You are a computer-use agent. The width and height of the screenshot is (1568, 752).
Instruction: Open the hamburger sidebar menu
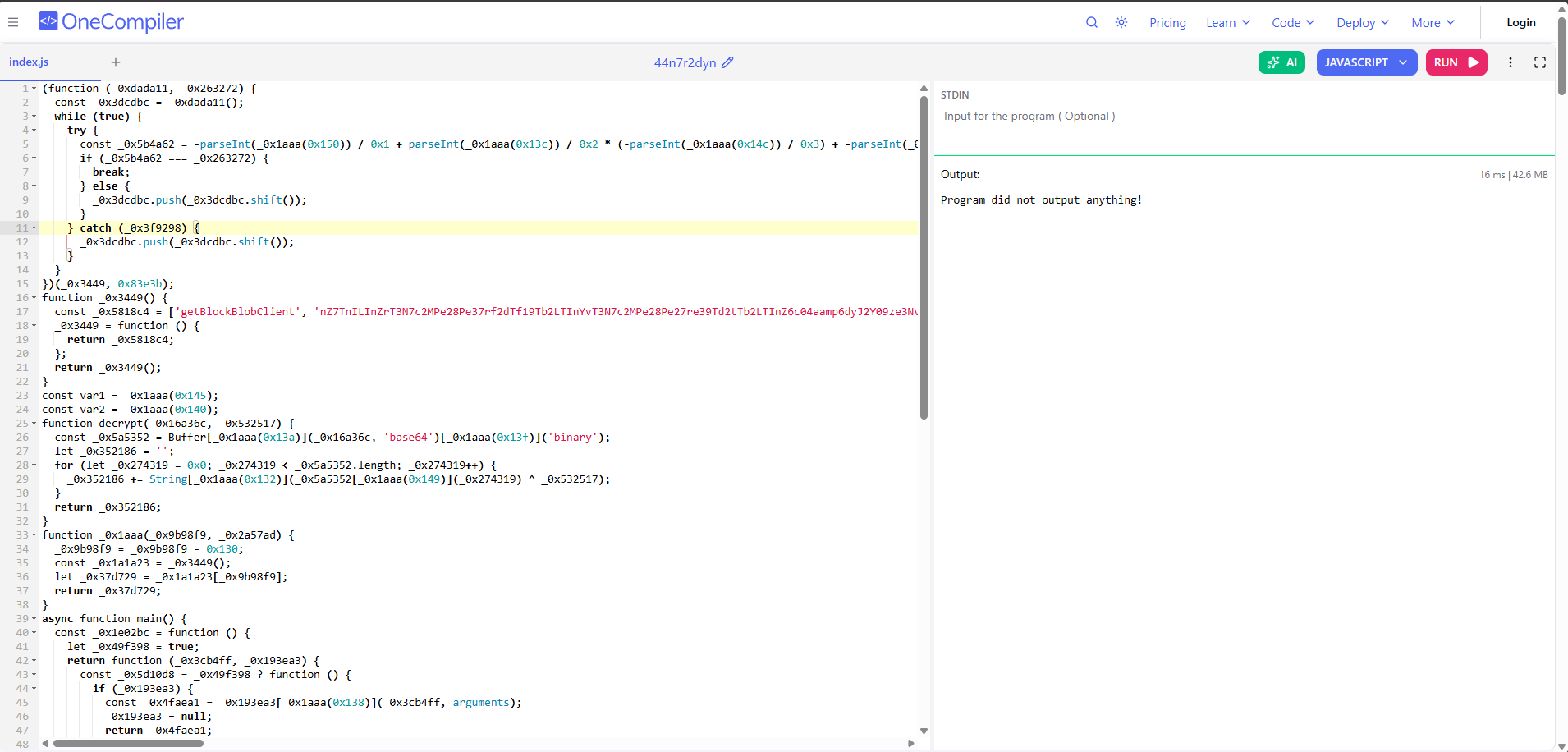click(13, 22)
